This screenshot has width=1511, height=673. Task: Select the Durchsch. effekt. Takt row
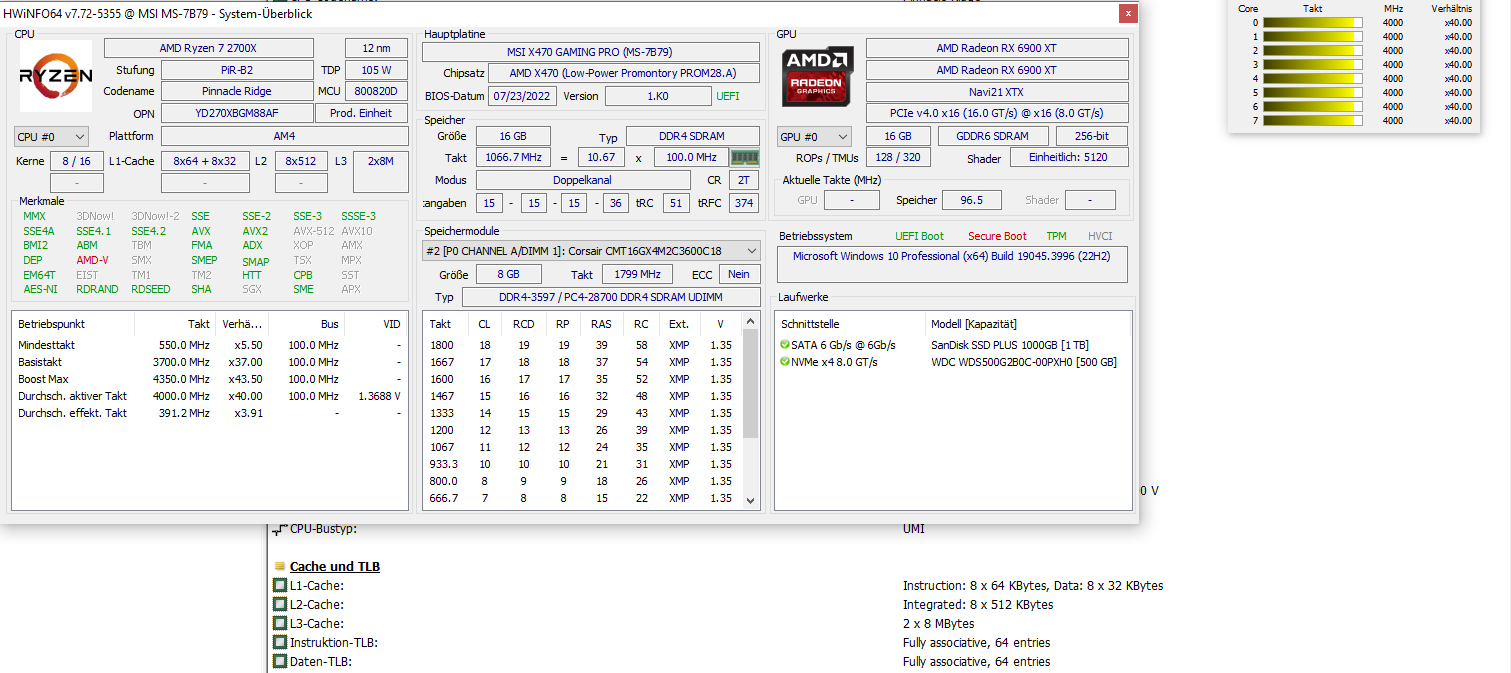pos(210,413)
